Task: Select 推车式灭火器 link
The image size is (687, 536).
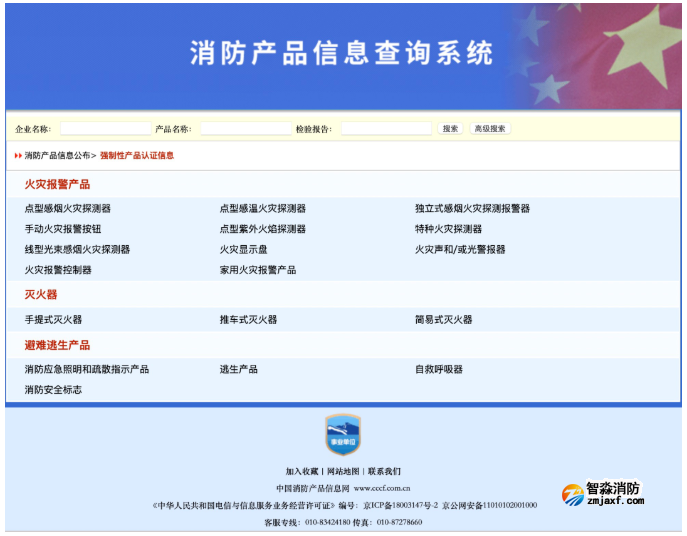Action: pos(248,320)
